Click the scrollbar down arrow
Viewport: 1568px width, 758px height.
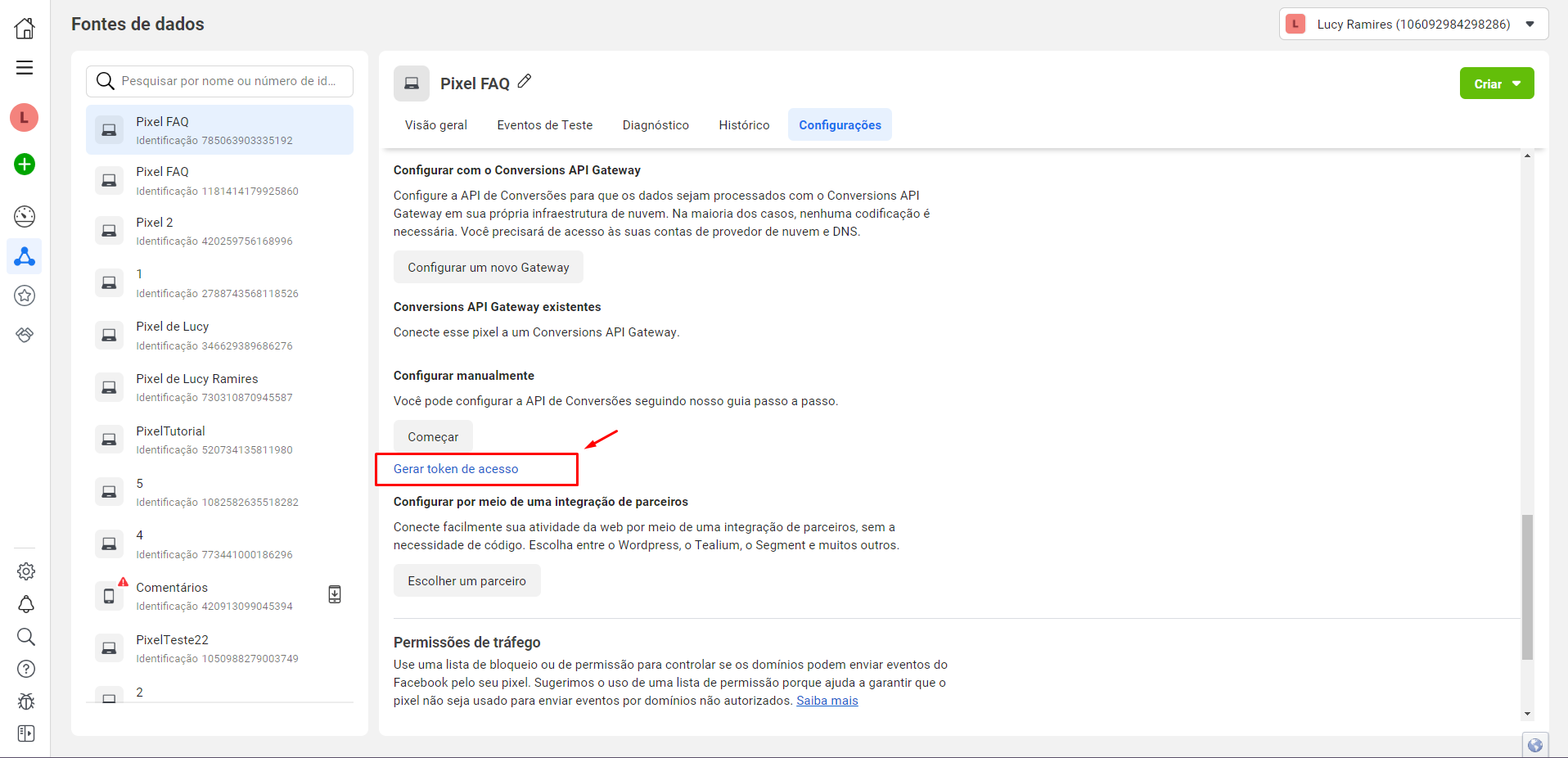click(x=1527, y=714)
